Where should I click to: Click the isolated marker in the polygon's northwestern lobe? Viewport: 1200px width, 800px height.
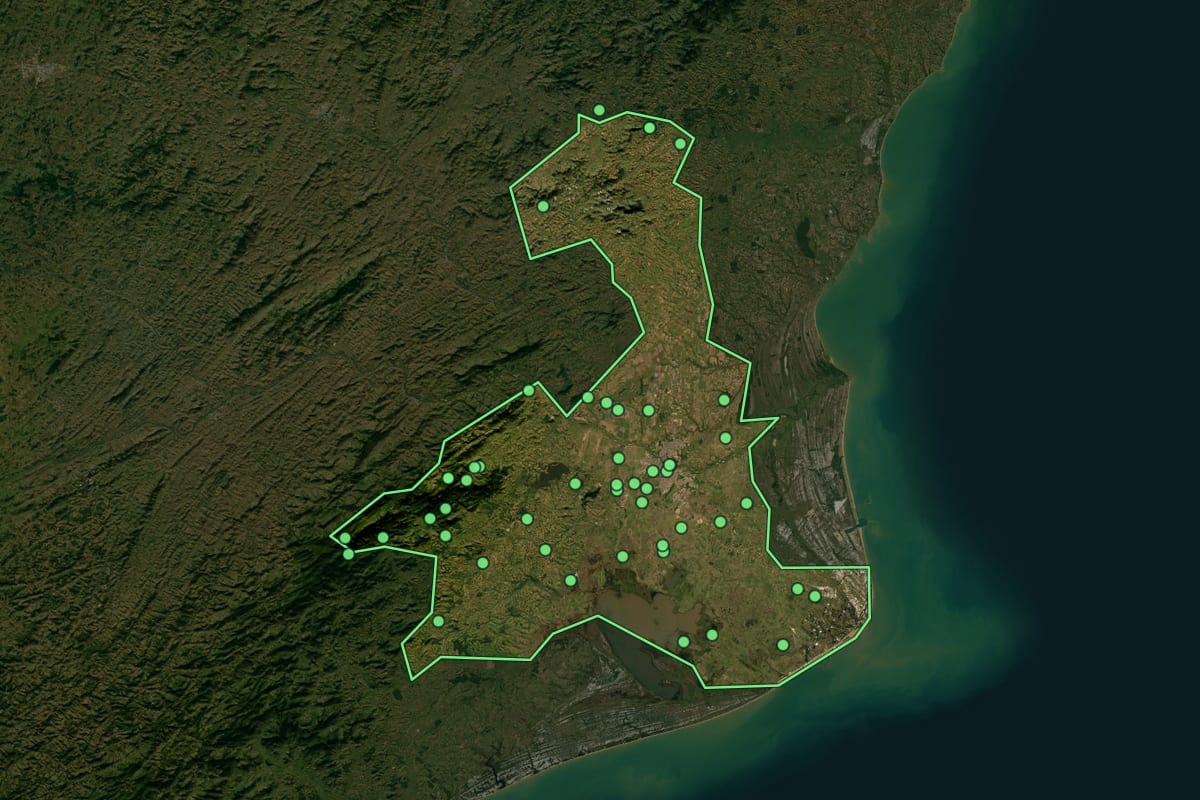click(543, 206)
